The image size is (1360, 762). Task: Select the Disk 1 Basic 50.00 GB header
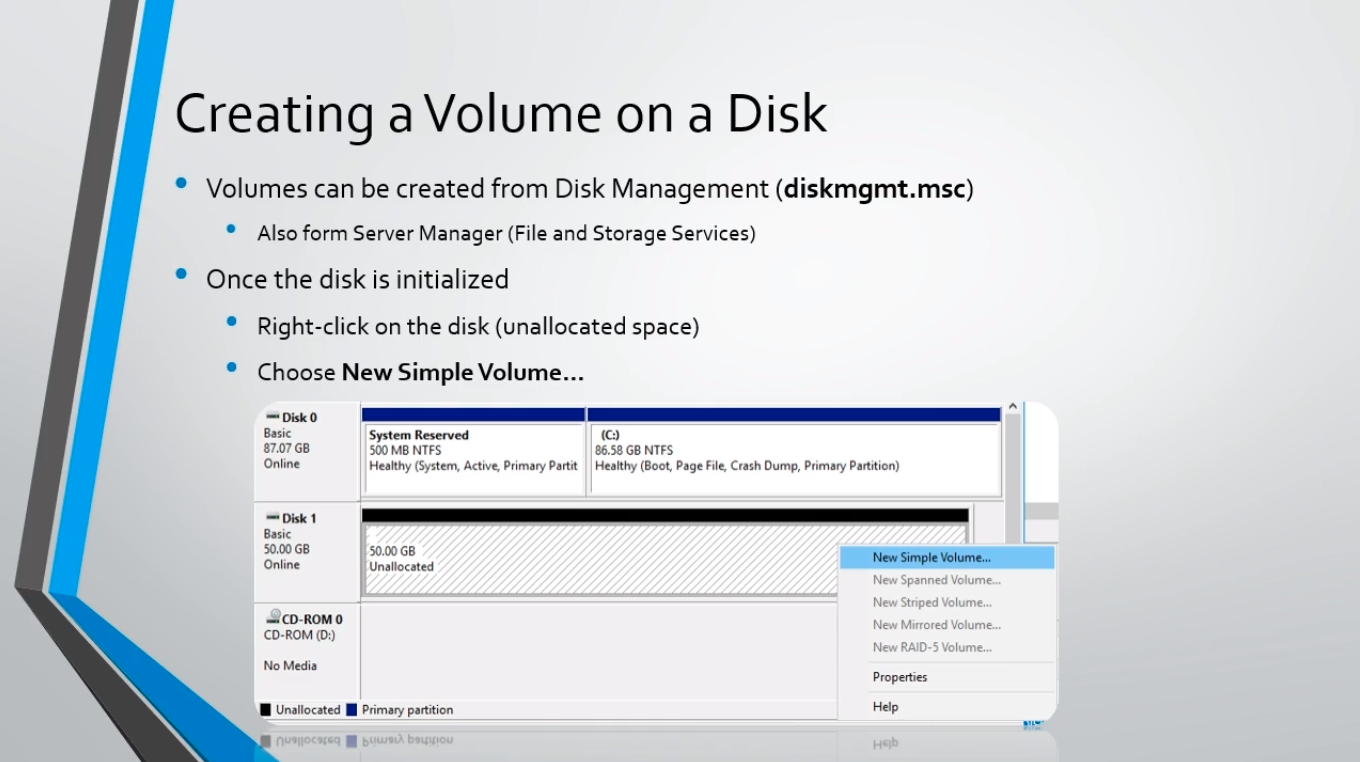306,550
